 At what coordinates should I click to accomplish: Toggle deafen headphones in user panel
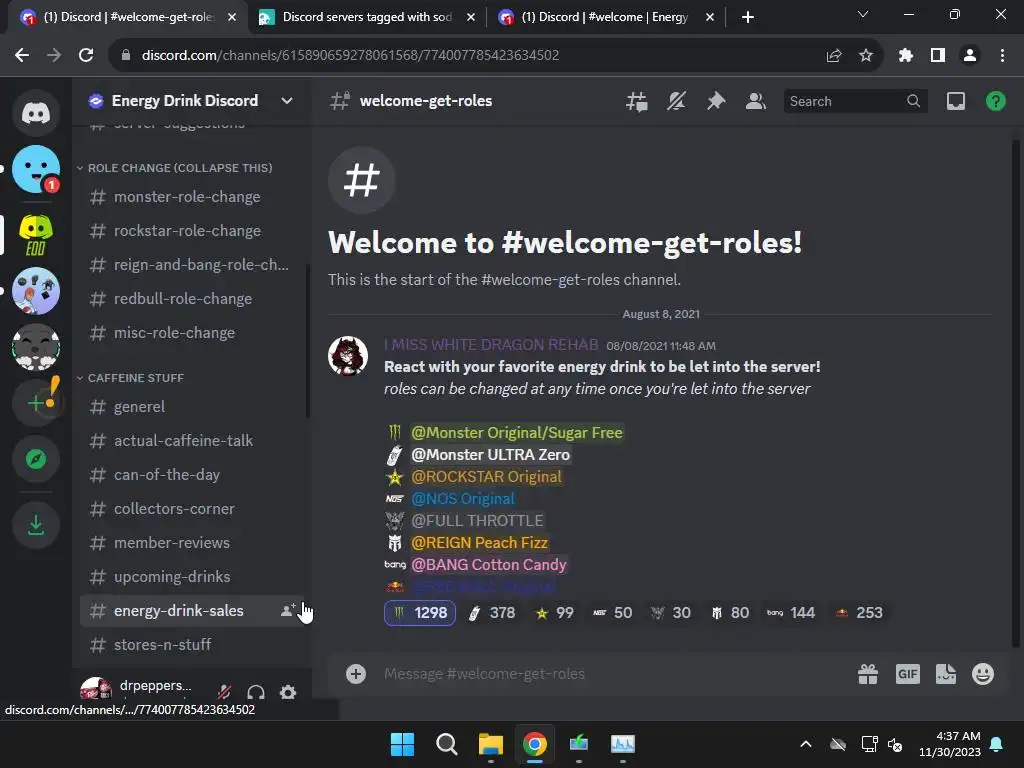[256, 692]
